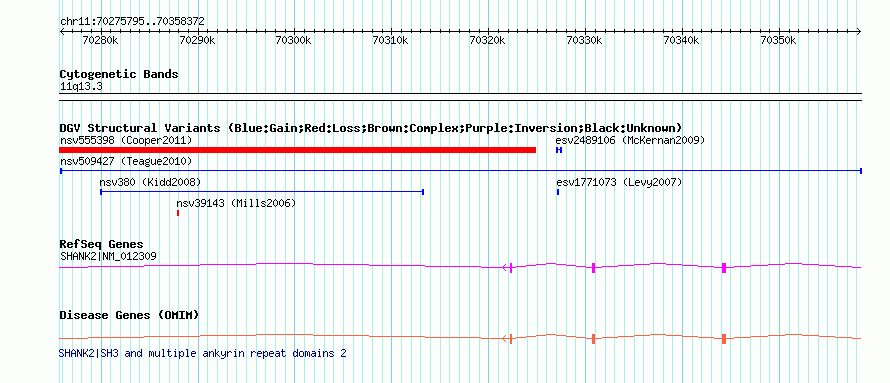
Task: Select the 11q13.3 band label
Action: 81,87
